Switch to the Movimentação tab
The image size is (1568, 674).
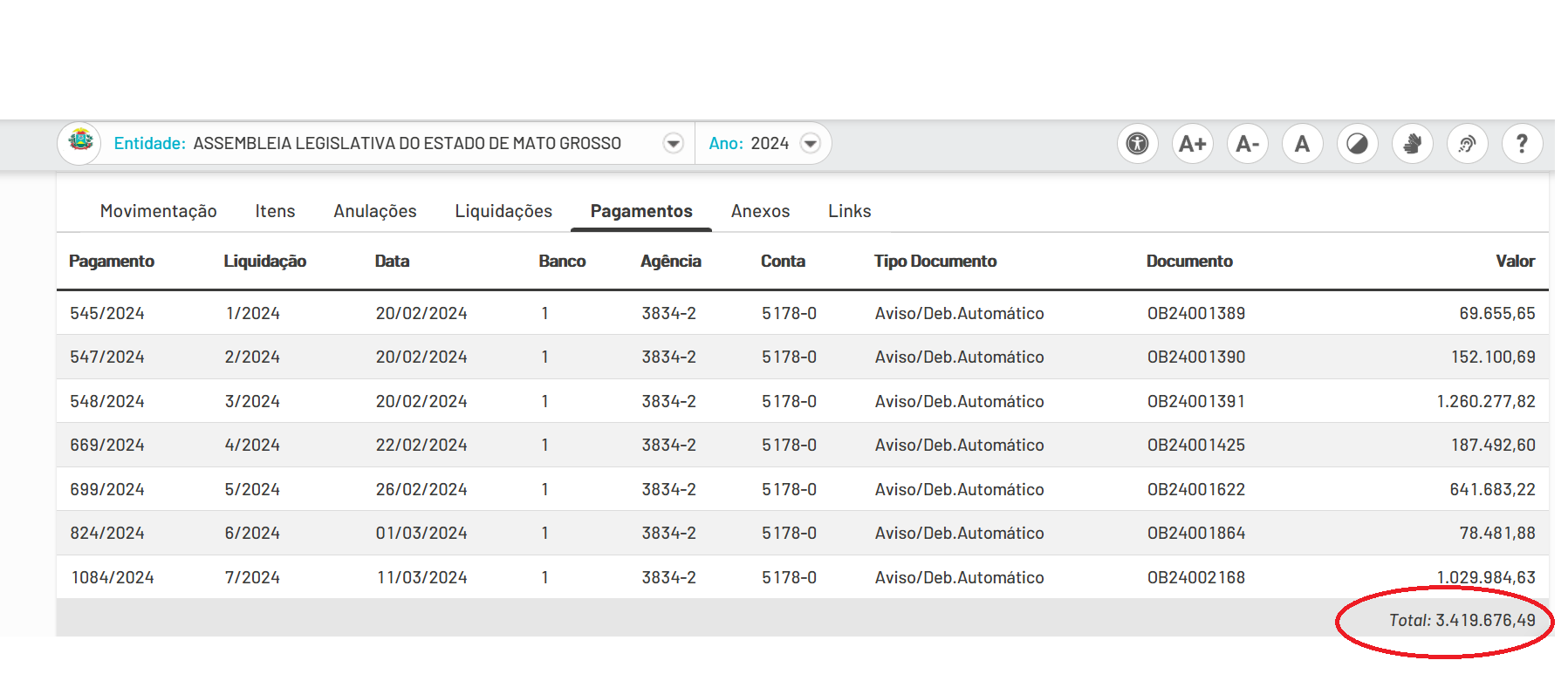(158, 211)
